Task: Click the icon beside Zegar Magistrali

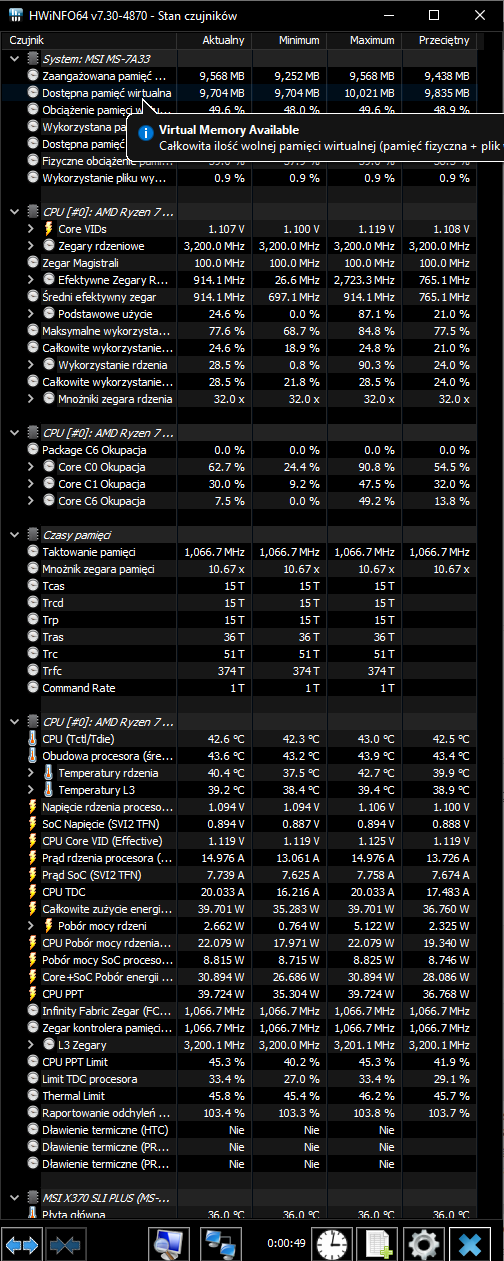Action: [32, 262]
